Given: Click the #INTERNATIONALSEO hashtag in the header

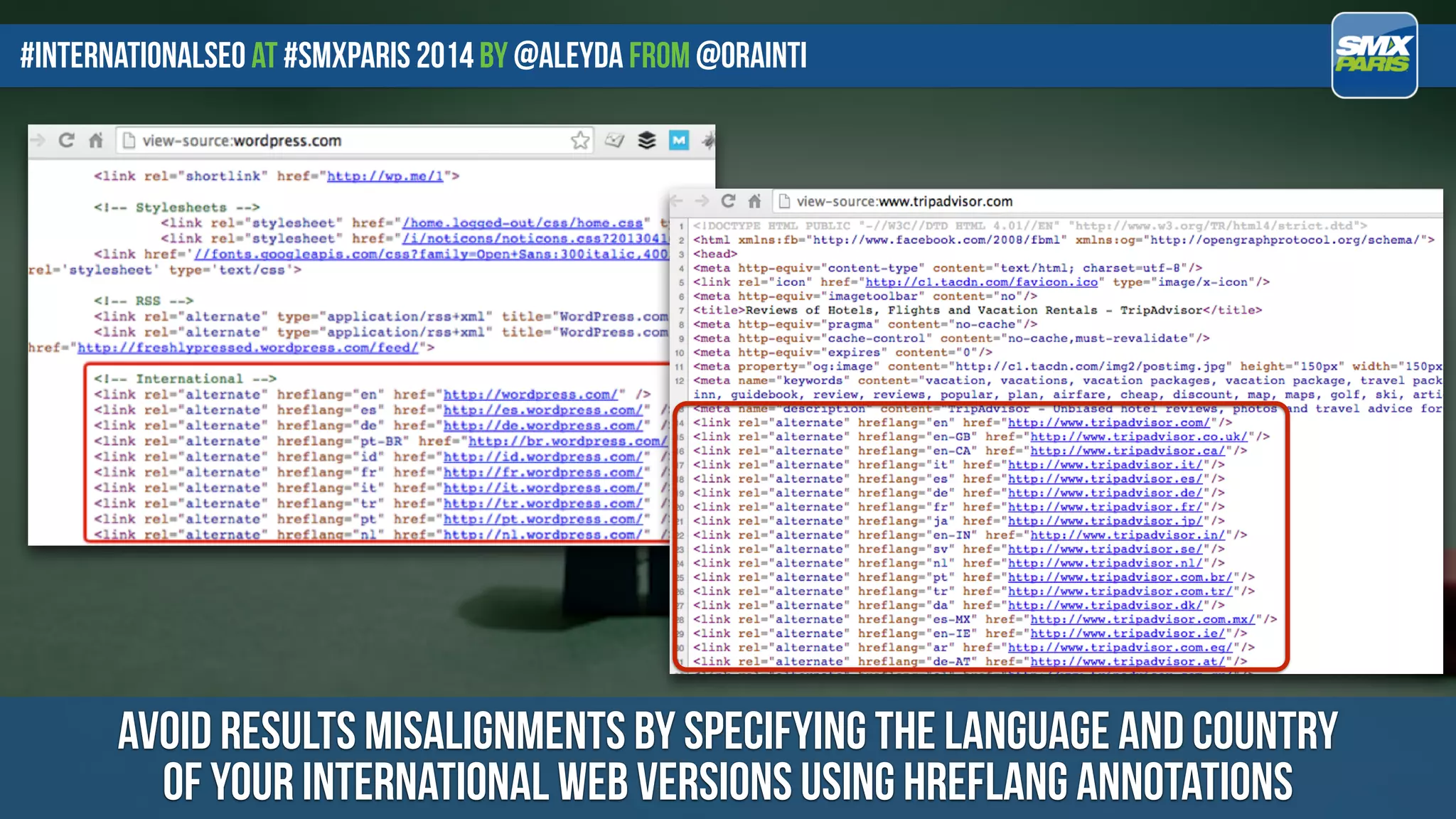Looking at the screenshot, I should click(133, 55).
